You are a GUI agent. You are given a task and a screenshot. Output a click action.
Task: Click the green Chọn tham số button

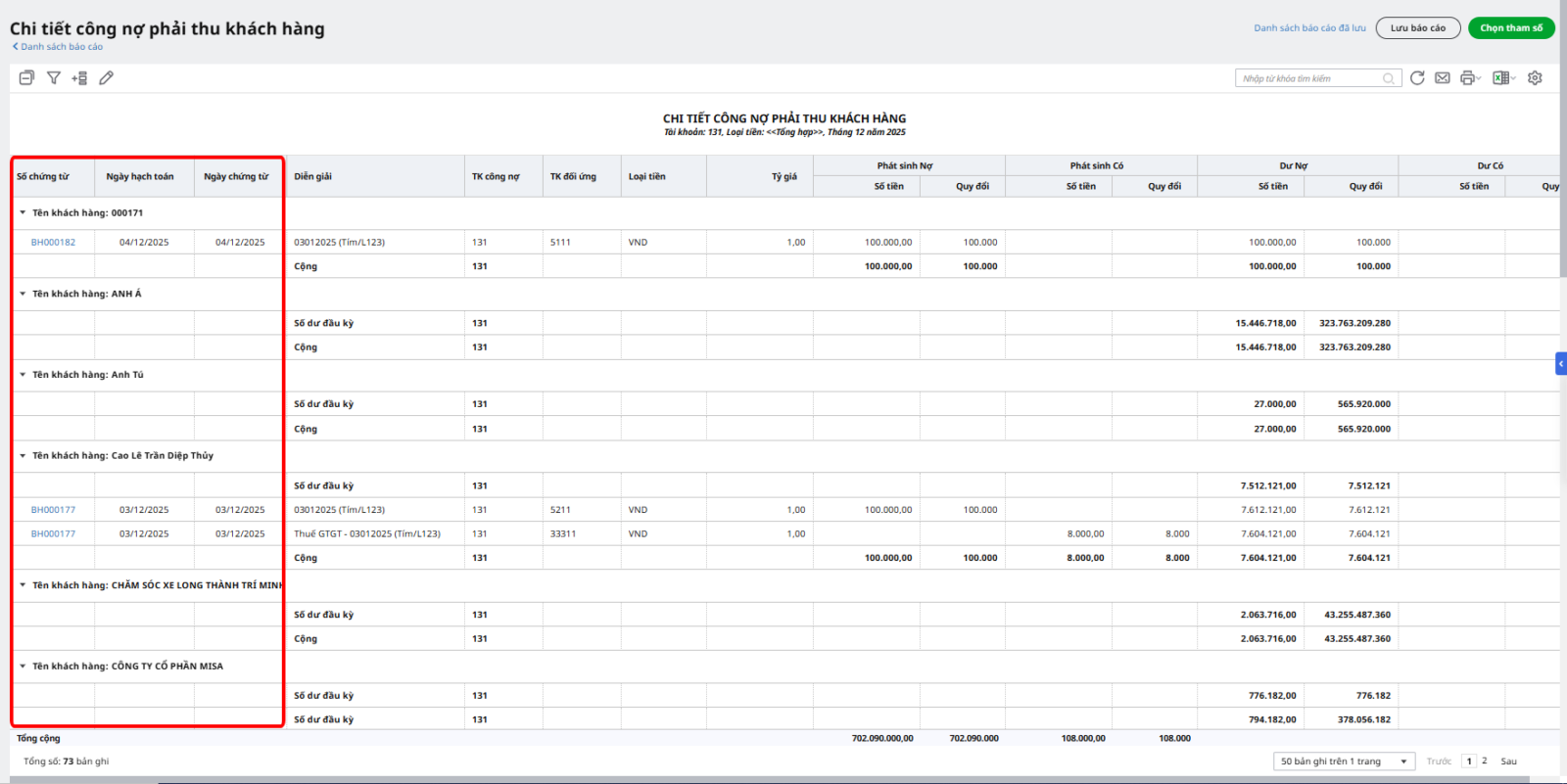click(x=1510, y=28)
